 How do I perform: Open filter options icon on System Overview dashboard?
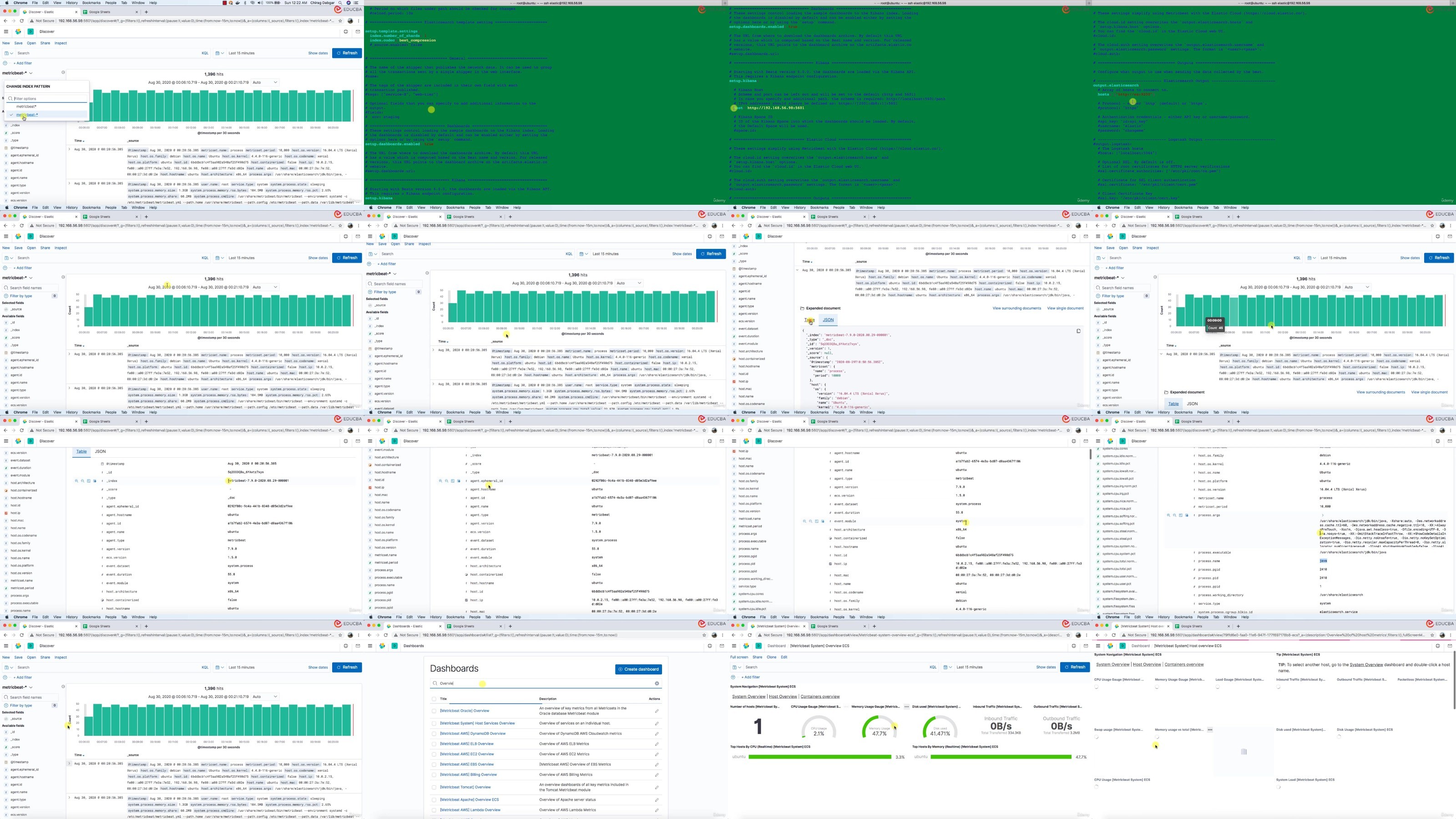(733, 677)
